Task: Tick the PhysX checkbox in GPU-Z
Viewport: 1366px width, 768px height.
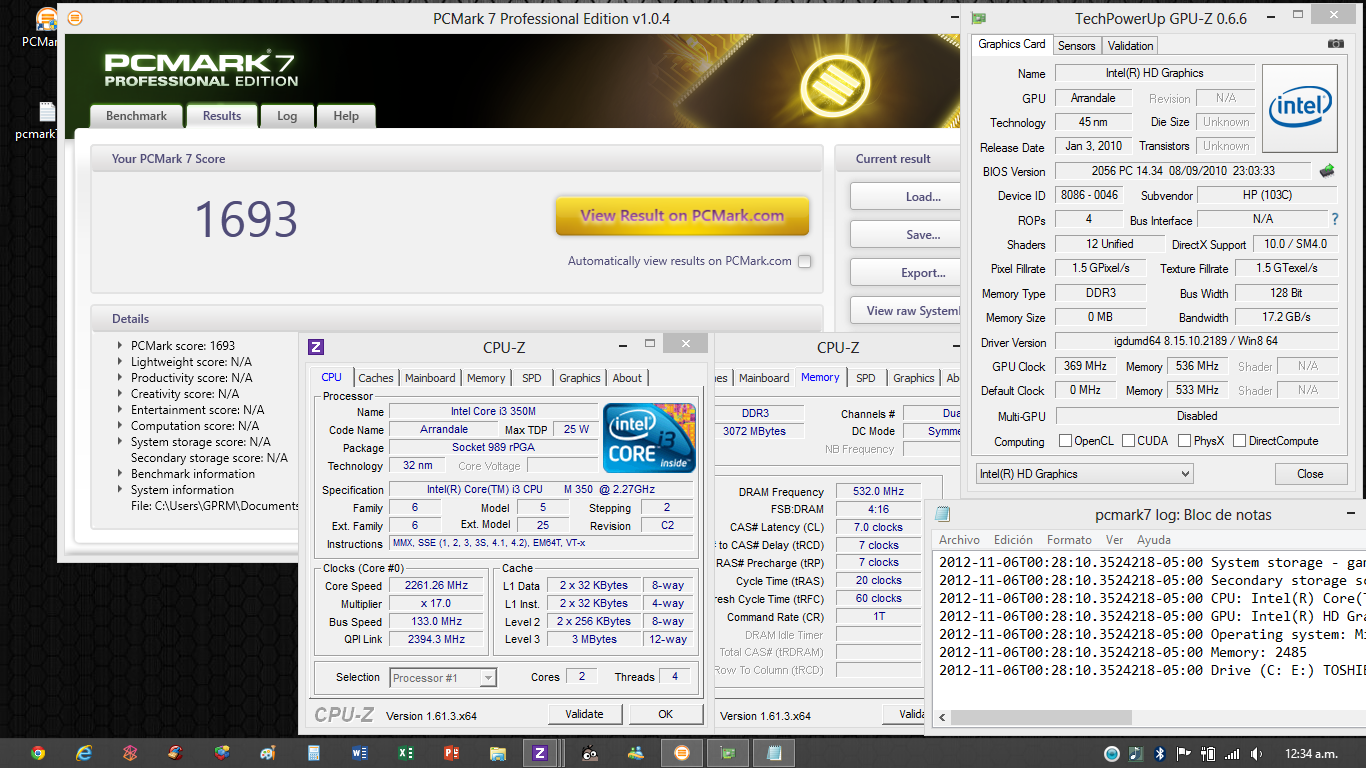Action: pos(1183,441)
